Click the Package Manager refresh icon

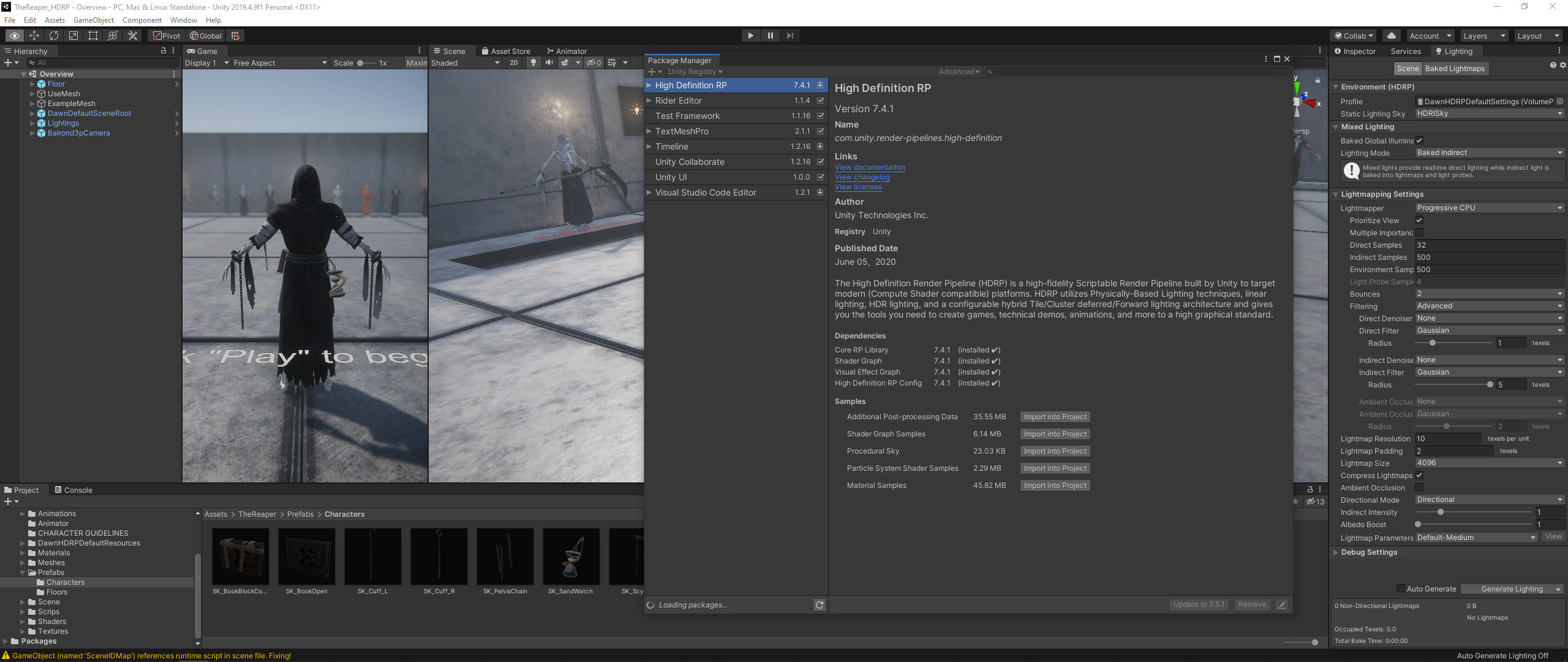pyautogui.click(x=820, y=605)
